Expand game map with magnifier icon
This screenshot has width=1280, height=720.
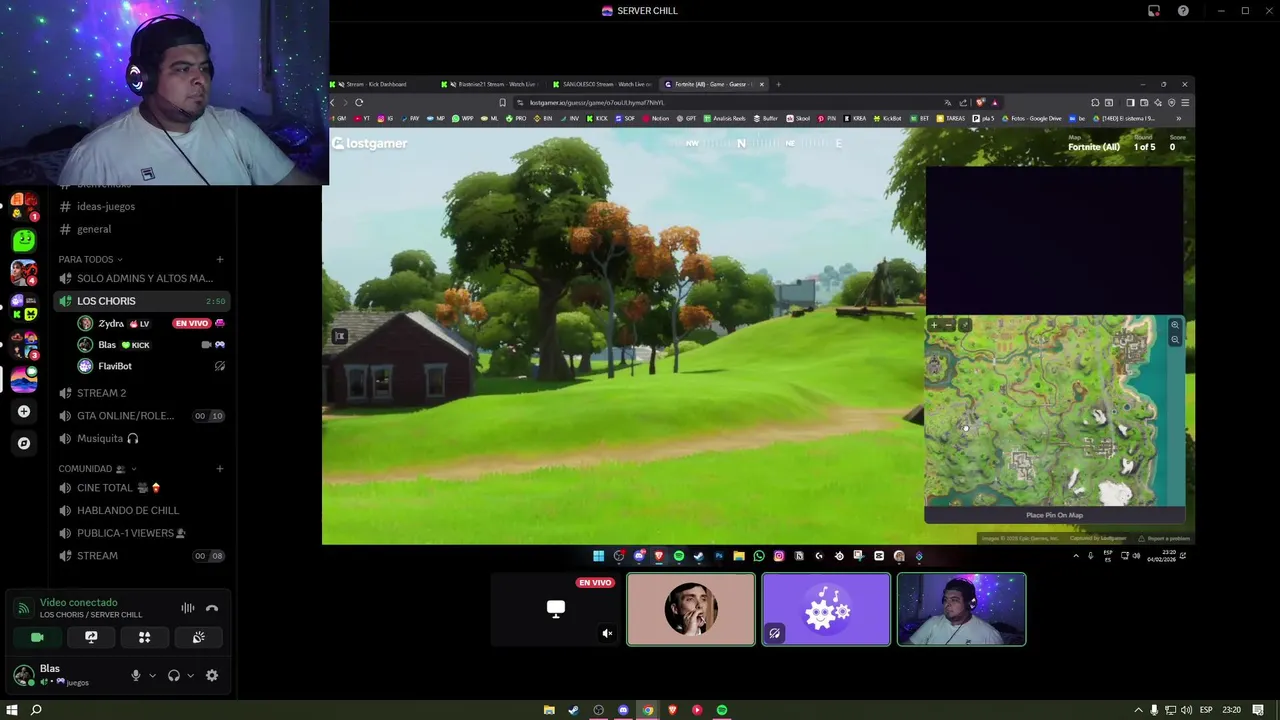(x=1175, y=325)
